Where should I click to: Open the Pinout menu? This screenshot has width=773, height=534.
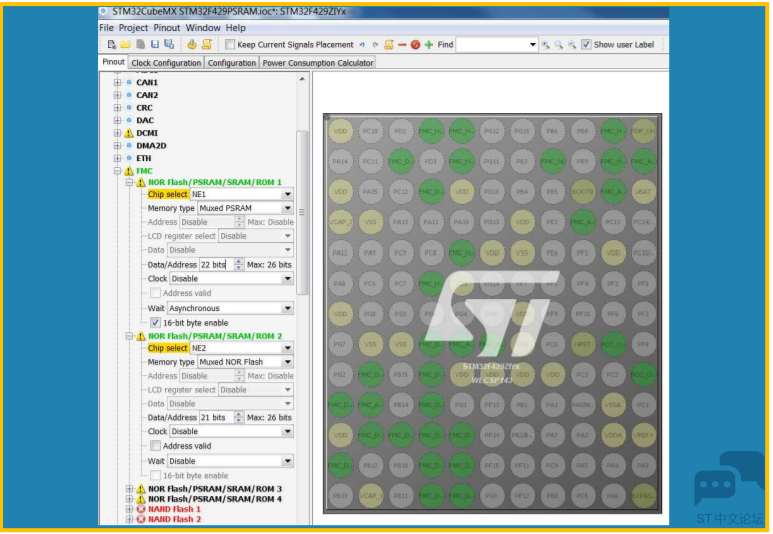point(167,28)
